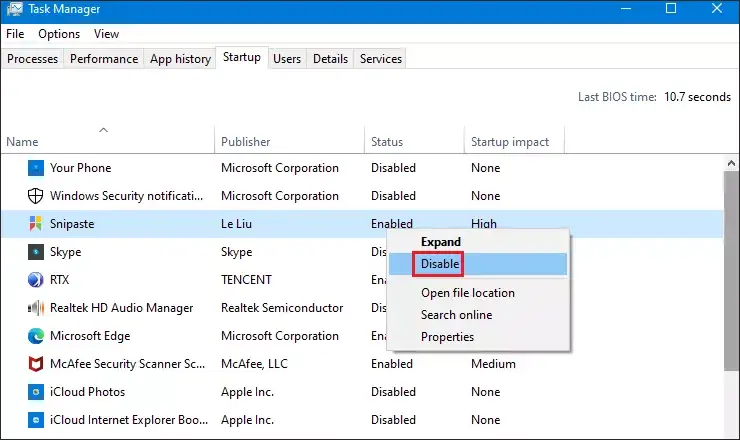
Task: Open the View menu
Action: pyautogui.click(x=106, y=34)
